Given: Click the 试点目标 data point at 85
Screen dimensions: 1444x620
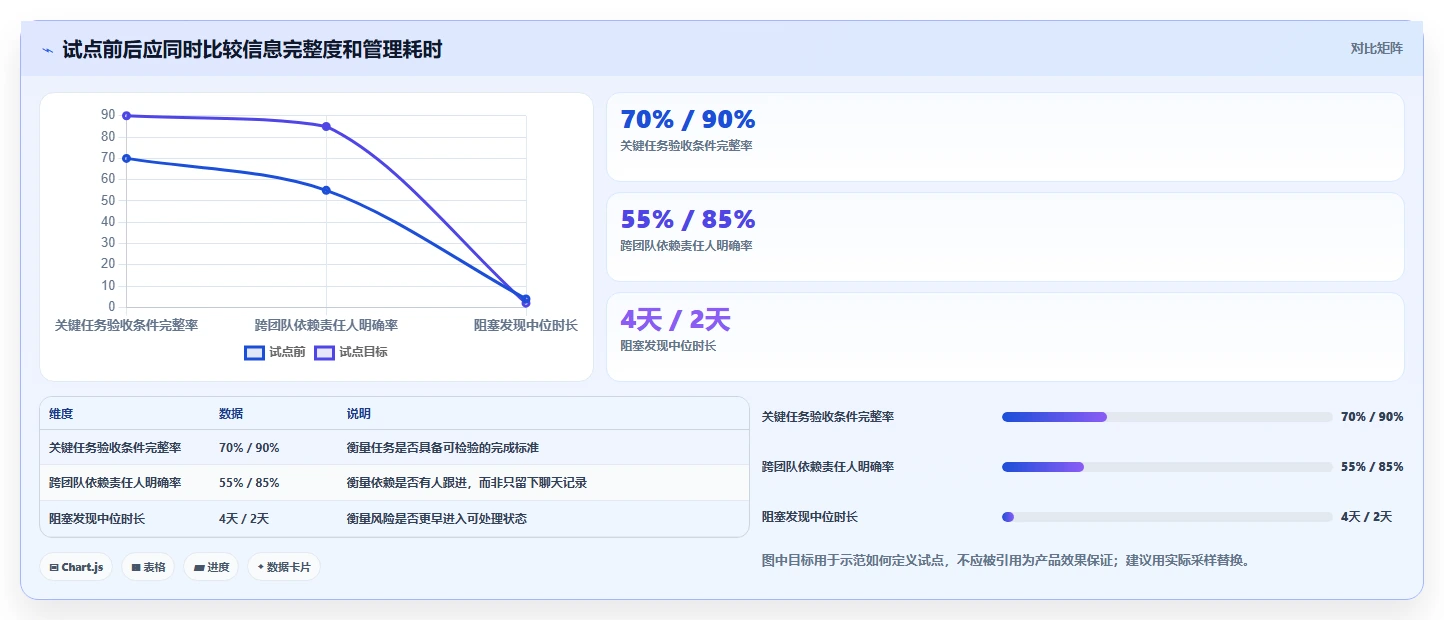Looking at the screenshot, I should 326,126.
